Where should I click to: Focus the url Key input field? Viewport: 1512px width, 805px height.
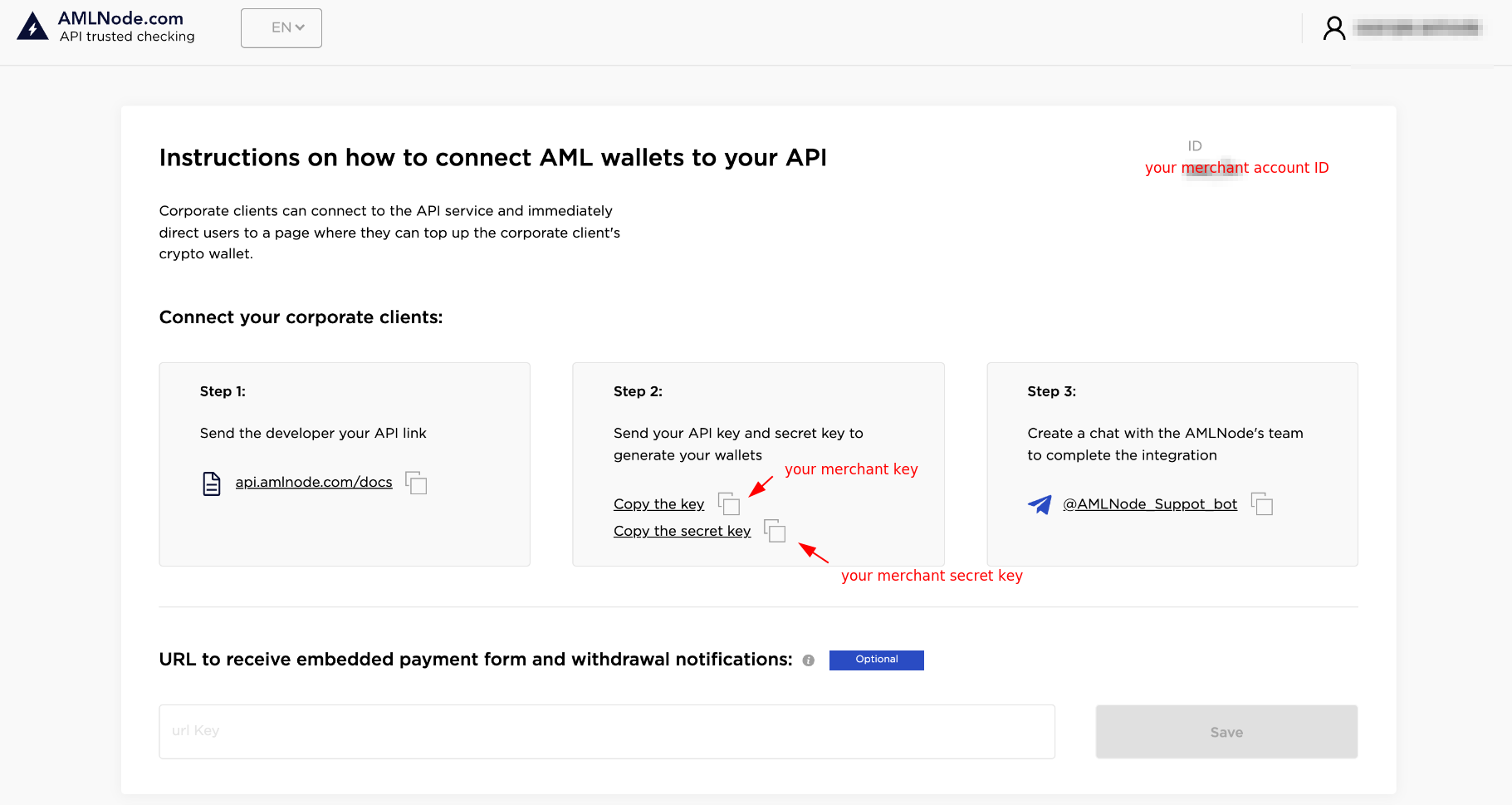[607, 732]
